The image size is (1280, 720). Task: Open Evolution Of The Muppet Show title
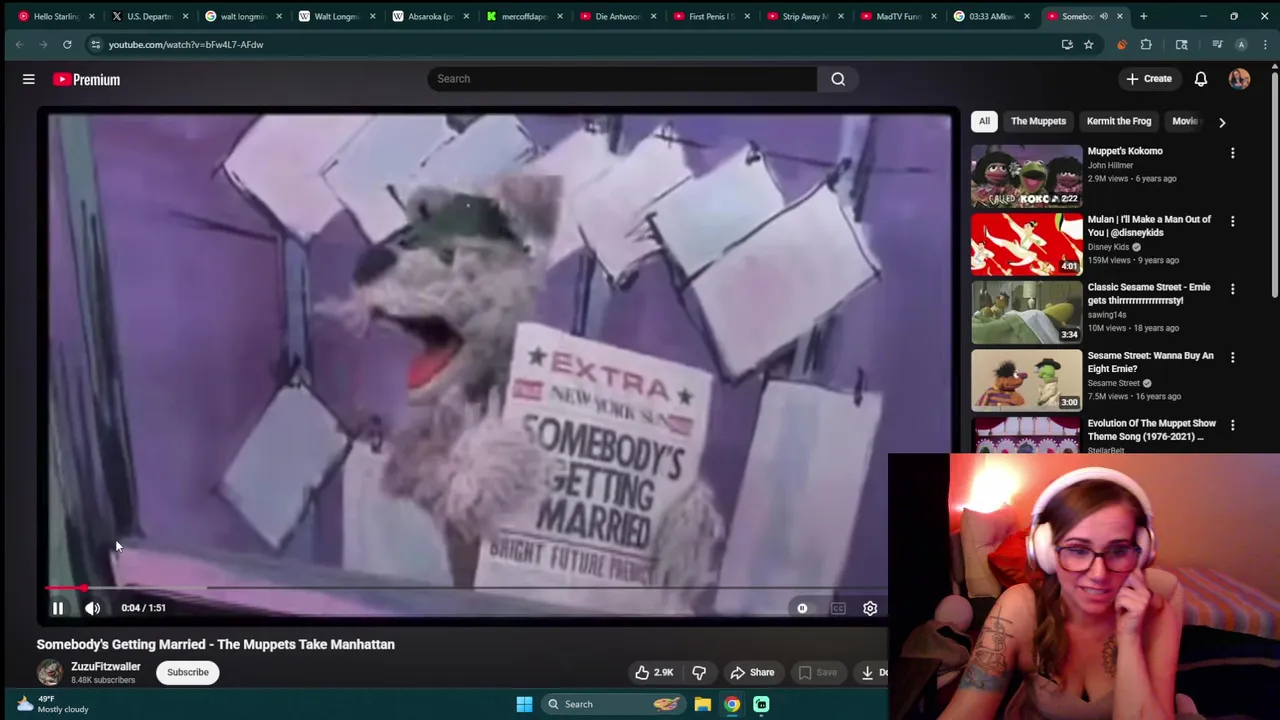(1151, 430)
